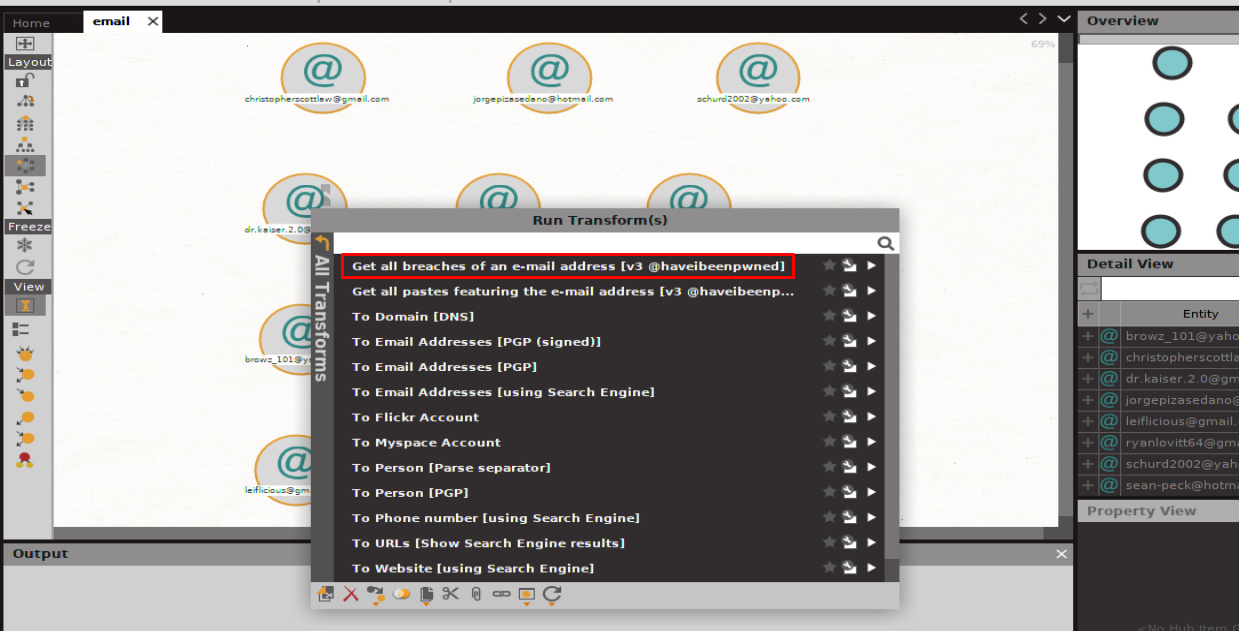Click play arrow for Get all breaches
The width and height of the screenshot is (1239, 631).
pos(872,266)
